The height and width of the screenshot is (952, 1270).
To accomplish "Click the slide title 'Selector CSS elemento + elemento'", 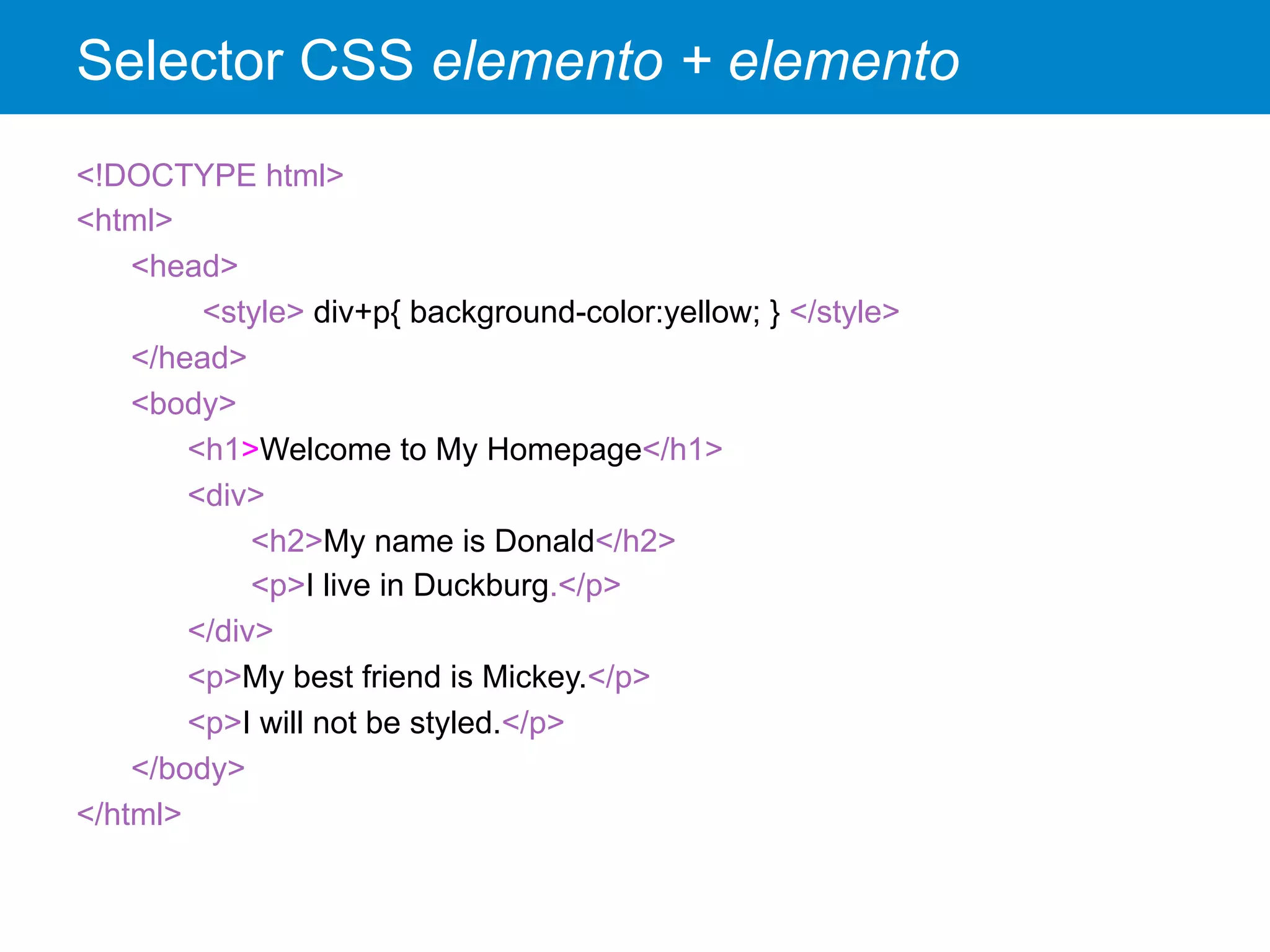I will click(x=518, y=60).
